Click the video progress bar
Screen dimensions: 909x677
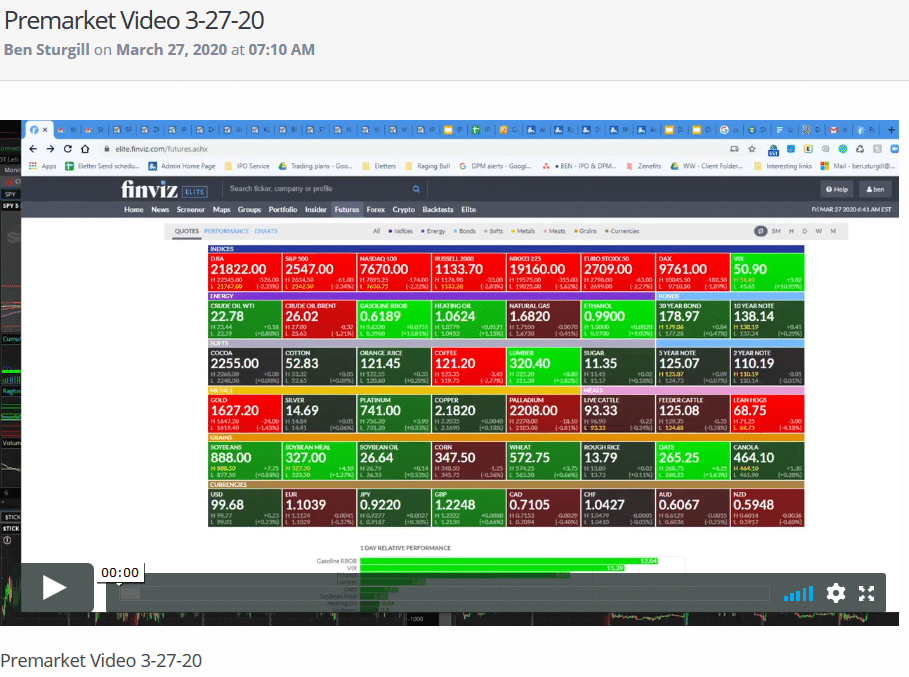(x=445, y=593)
